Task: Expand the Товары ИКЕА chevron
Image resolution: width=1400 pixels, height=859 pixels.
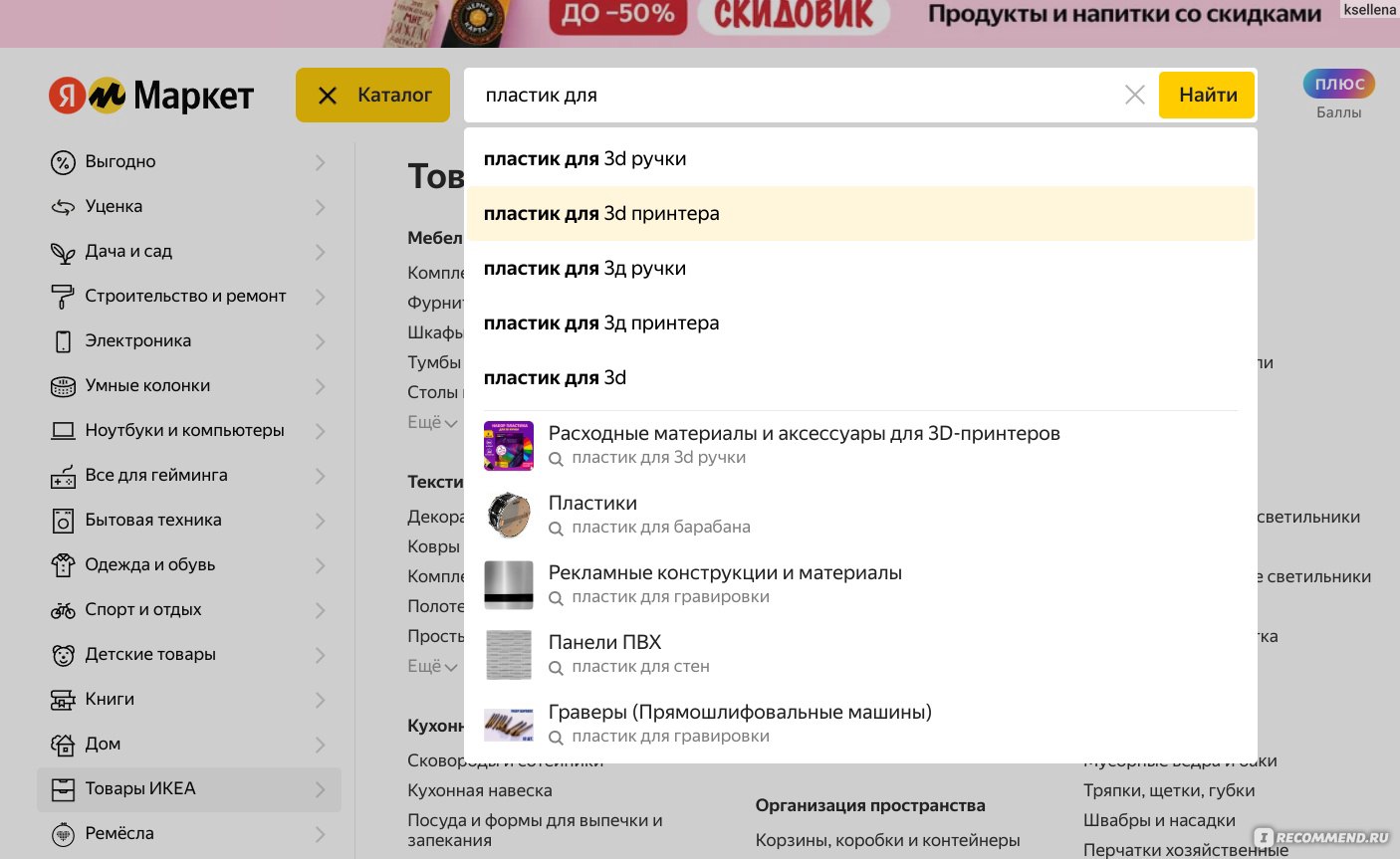Action: coord(320,789)
